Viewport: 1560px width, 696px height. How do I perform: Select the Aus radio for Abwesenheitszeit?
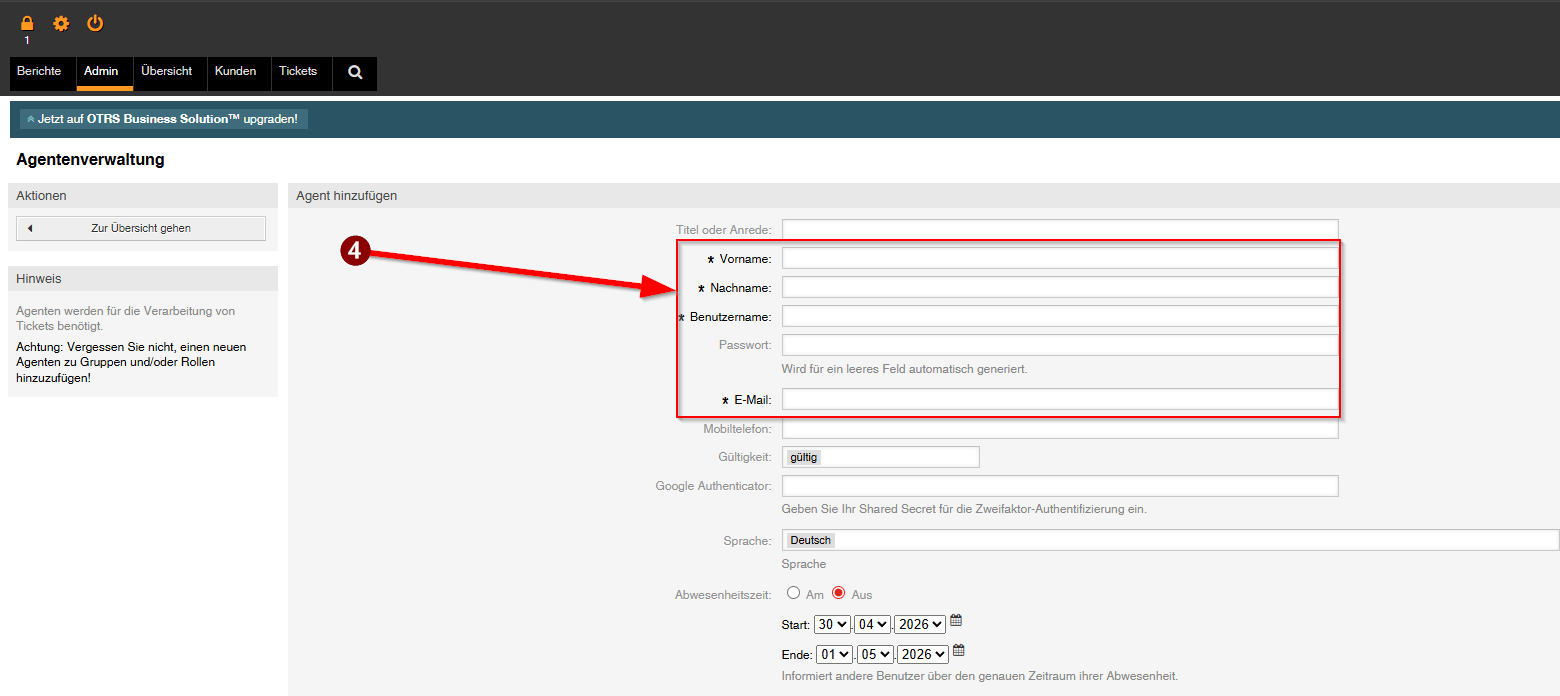[x=839, y=593]
